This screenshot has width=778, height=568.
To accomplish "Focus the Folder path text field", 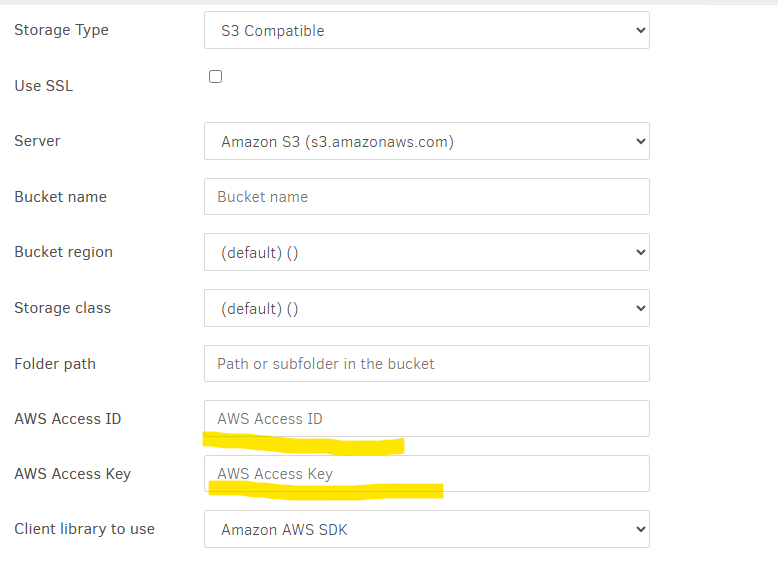I will coord(426,364).
